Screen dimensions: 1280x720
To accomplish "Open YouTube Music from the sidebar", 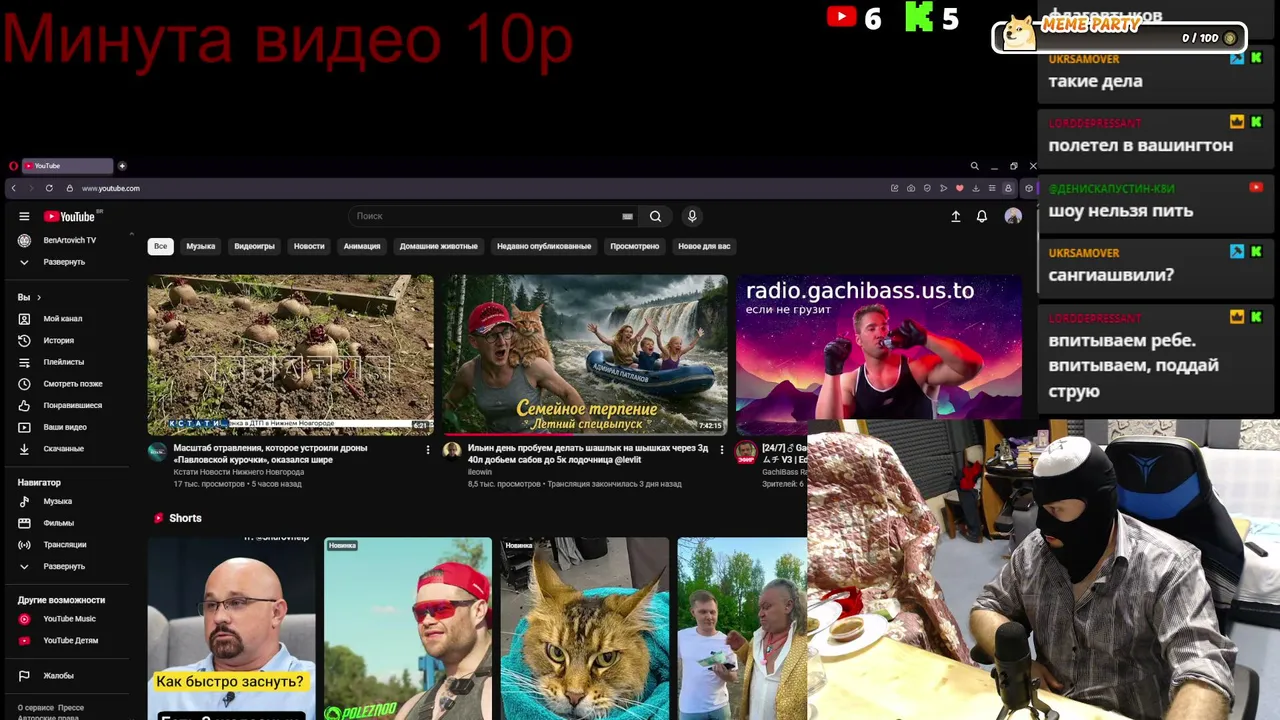I will pos(72,619).
